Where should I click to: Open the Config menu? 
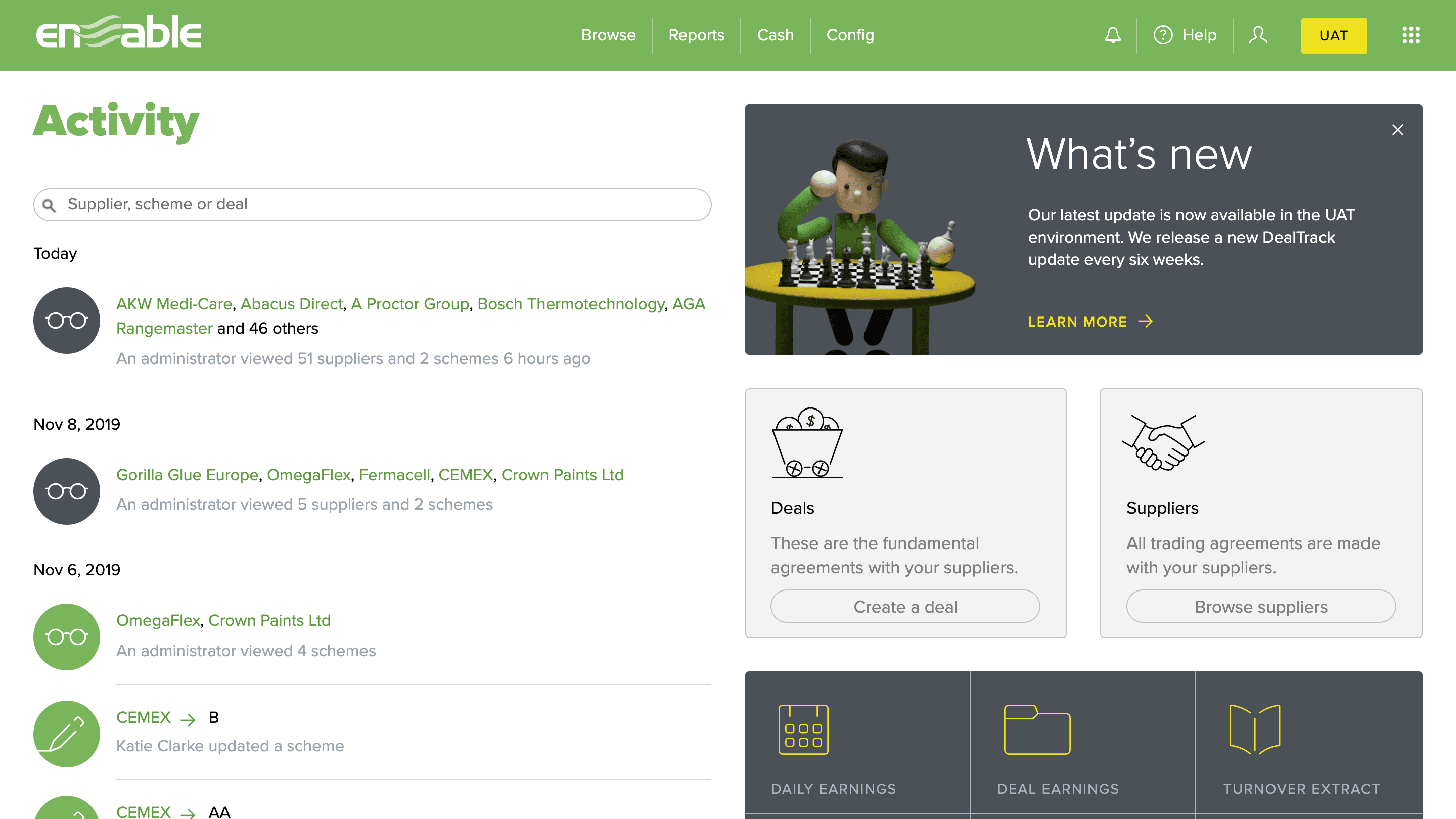[849, 35]
